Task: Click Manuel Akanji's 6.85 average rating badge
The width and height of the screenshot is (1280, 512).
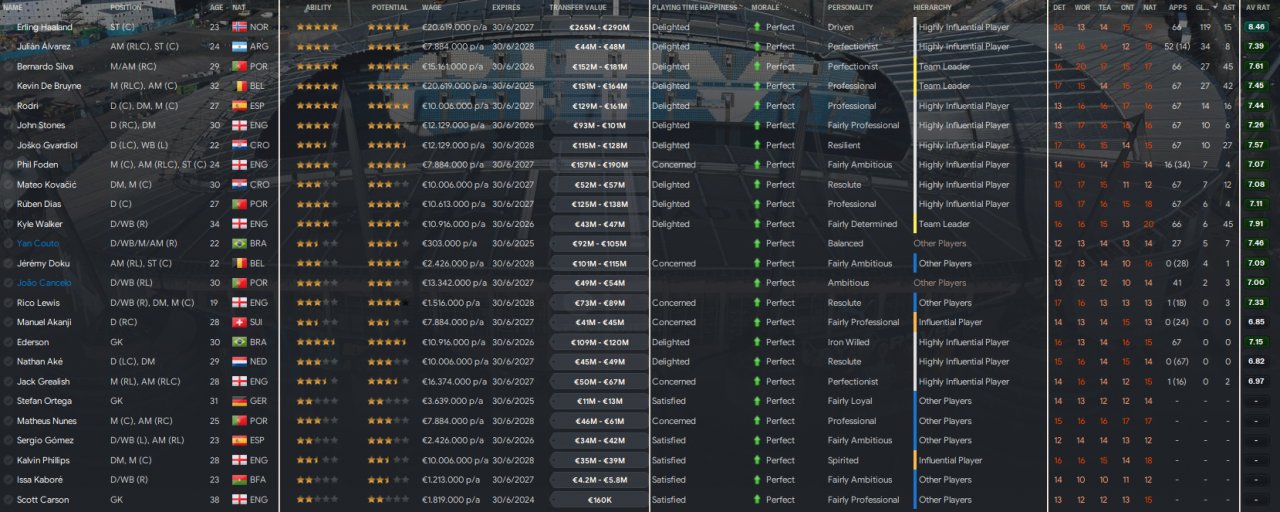Action: [x=1256, y=323]
